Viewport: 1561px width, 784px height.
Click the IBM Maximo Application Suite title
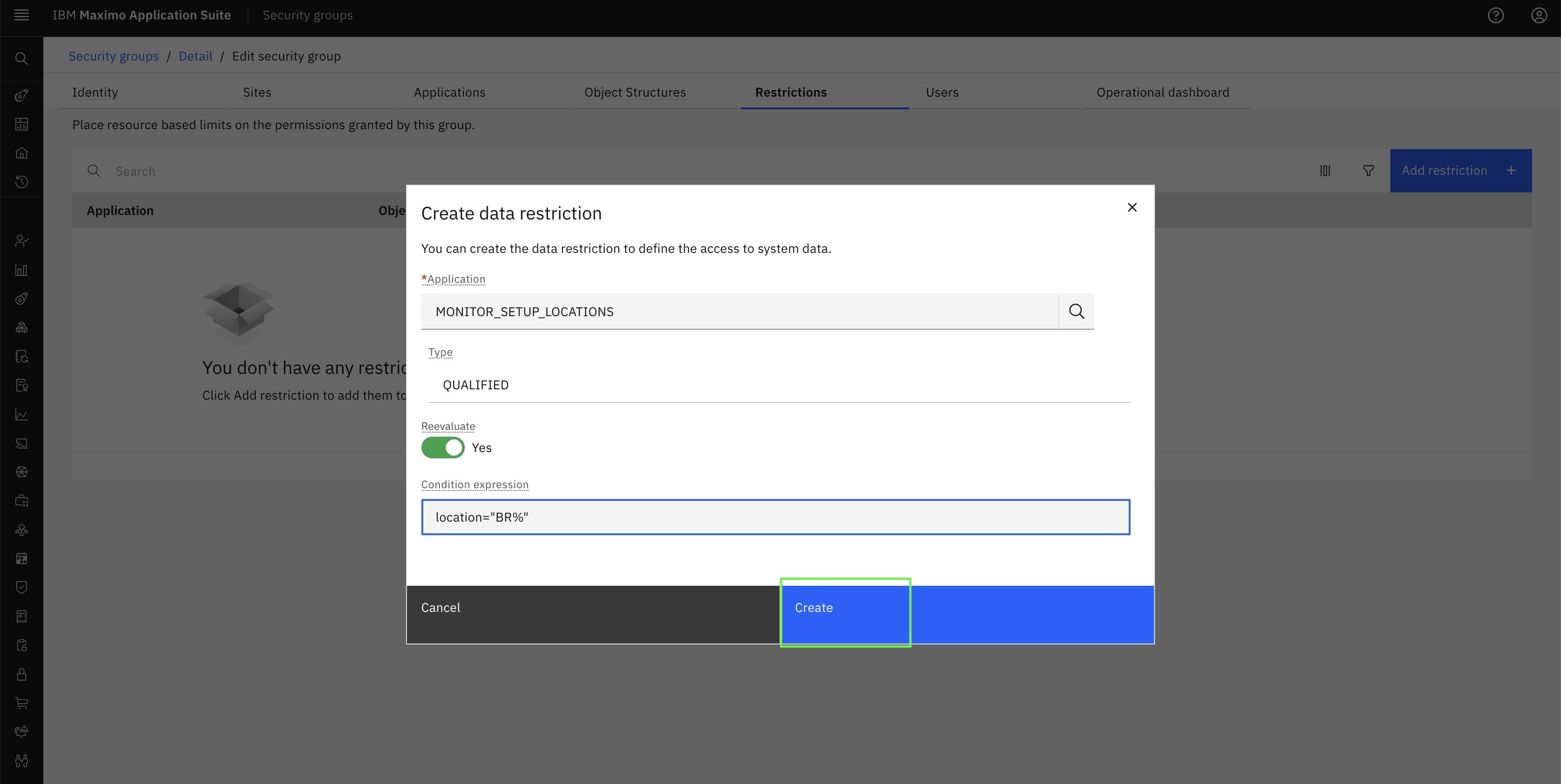141,15
